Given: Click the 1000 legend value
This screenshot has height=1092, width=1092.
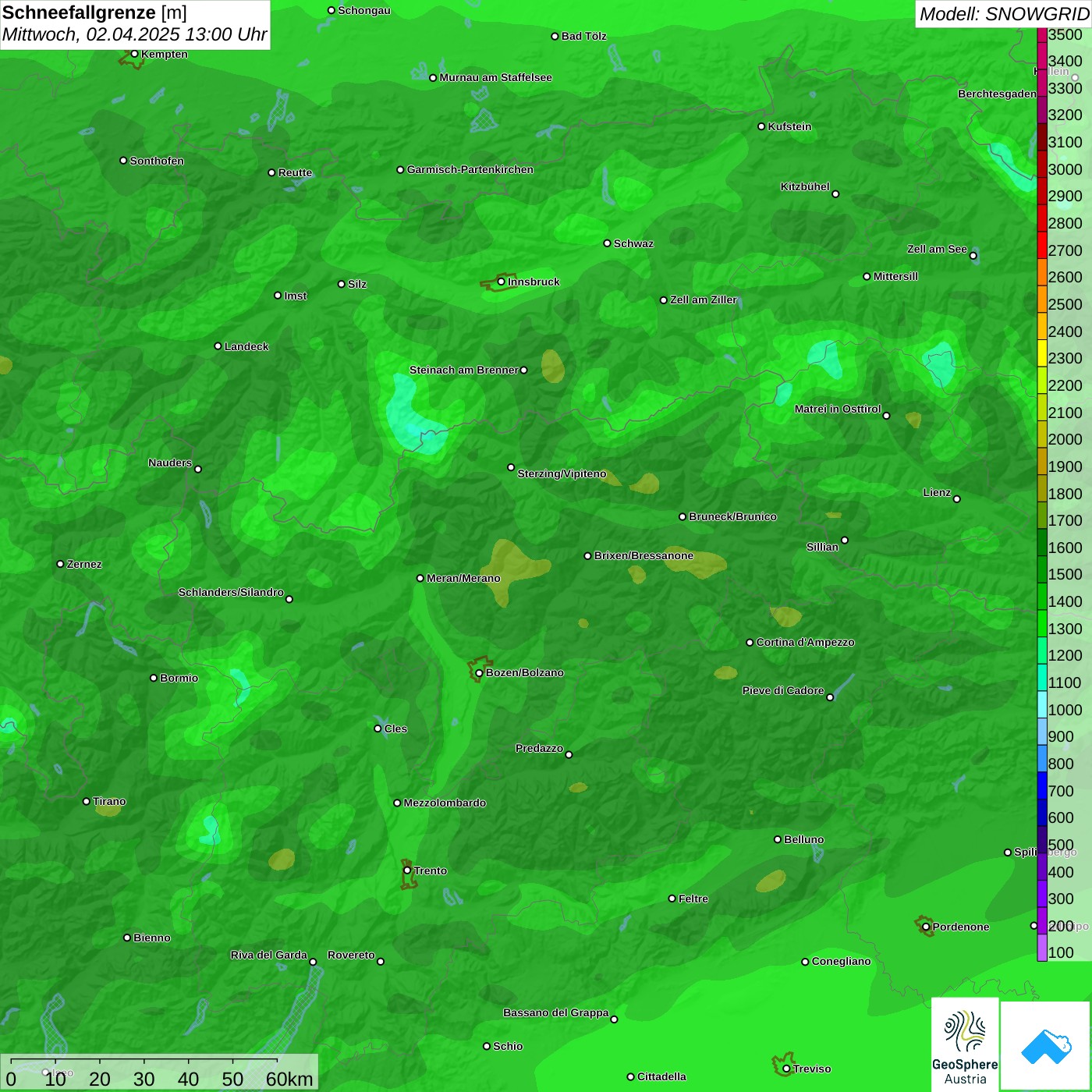Looking at the screenshot, I should tap(1065, 710).
